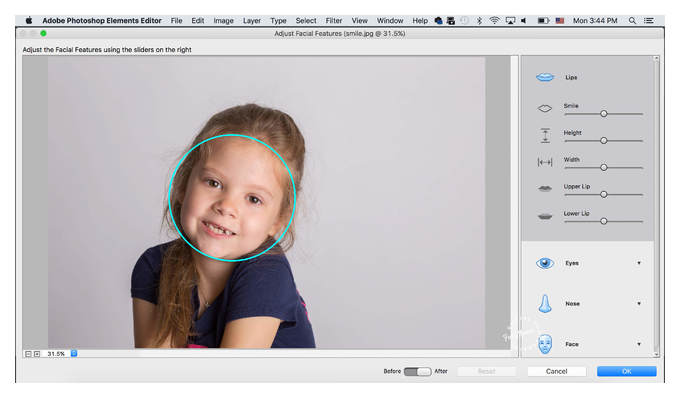Open the Layer menu
This screenshot has height=398, width=680.
pyautogui.click(x=252, y=20)
